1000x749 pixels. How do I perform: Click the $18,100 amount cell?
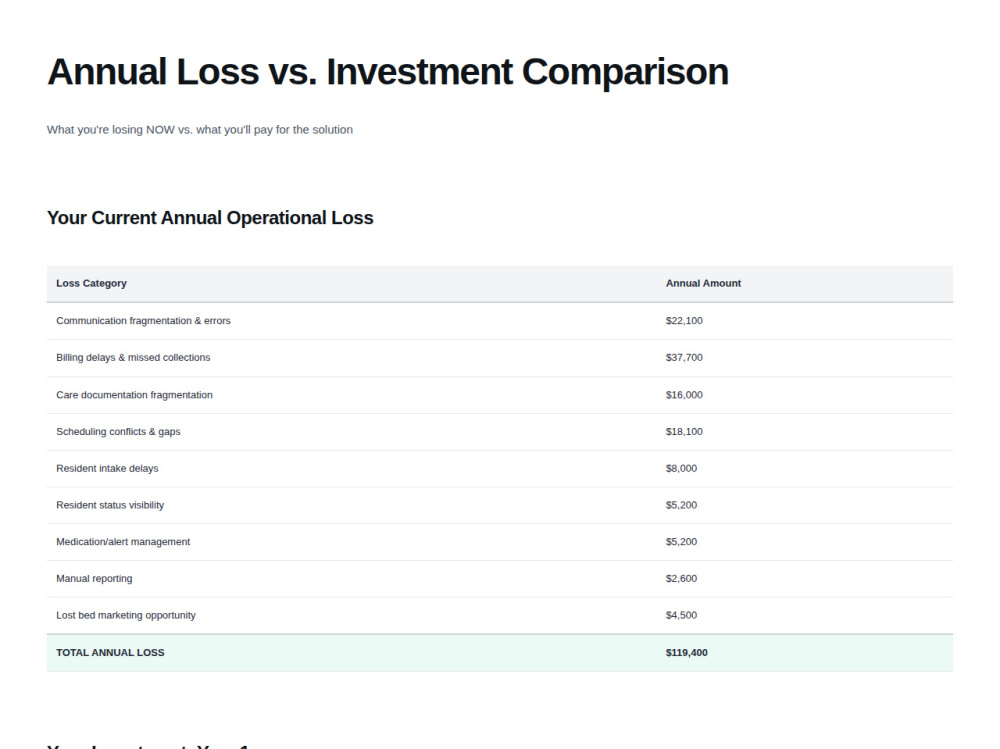(x=684, y=432)
